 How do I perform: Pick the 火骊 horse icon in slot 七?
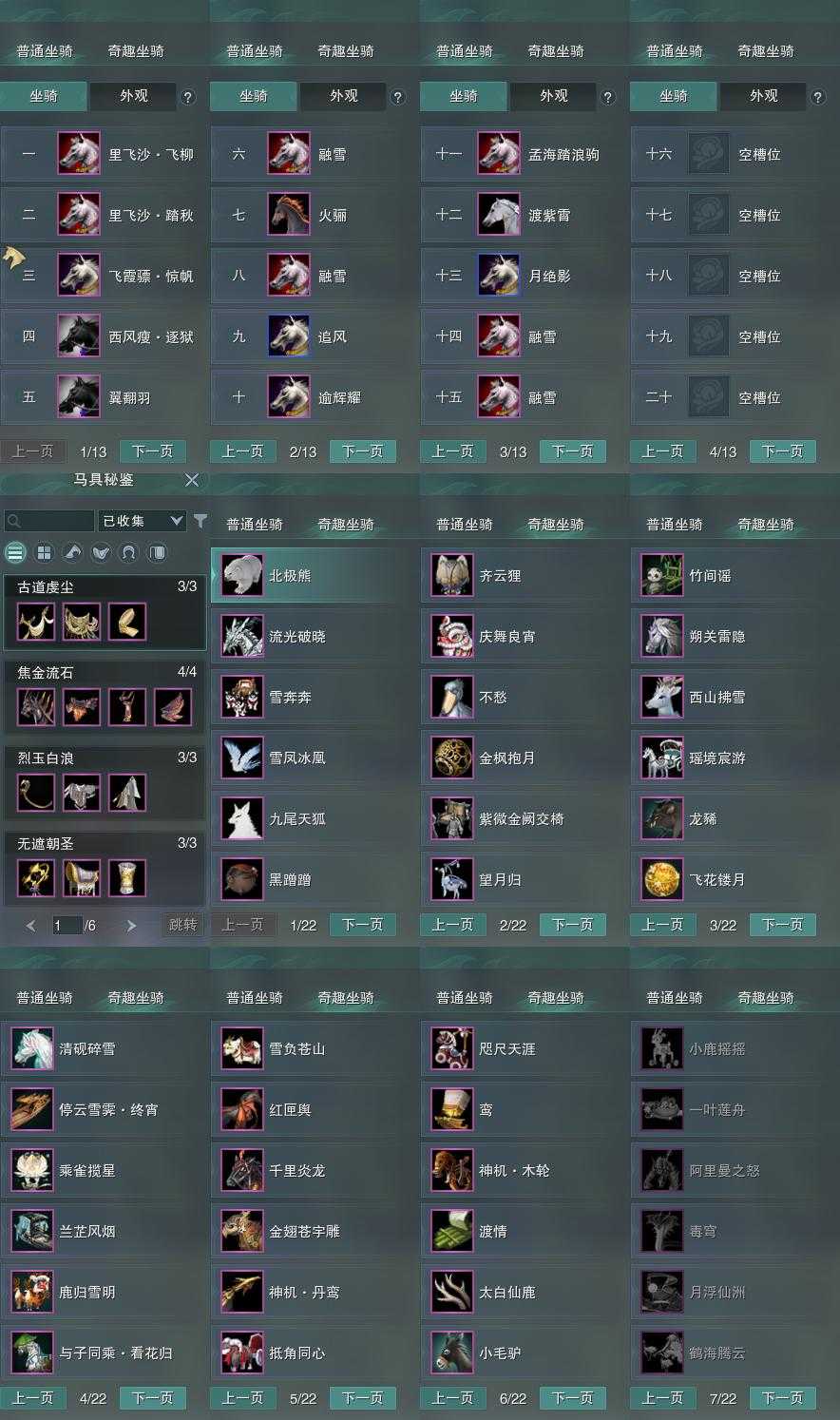tap(289, 215)
